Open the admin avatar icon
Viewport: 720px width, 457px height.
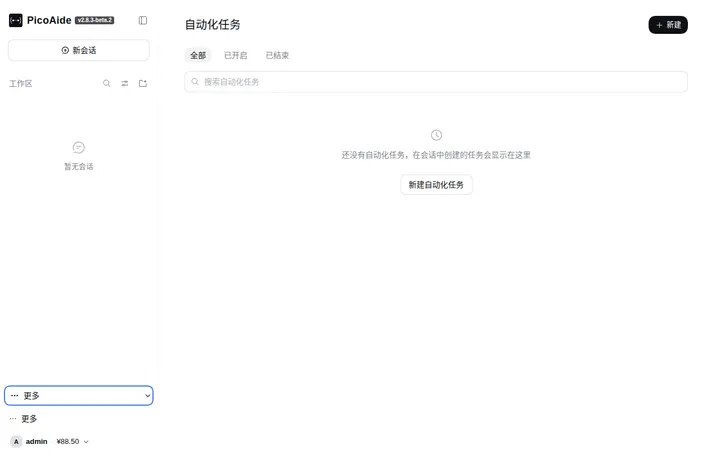pyautogui.click(x=16, y=441)
